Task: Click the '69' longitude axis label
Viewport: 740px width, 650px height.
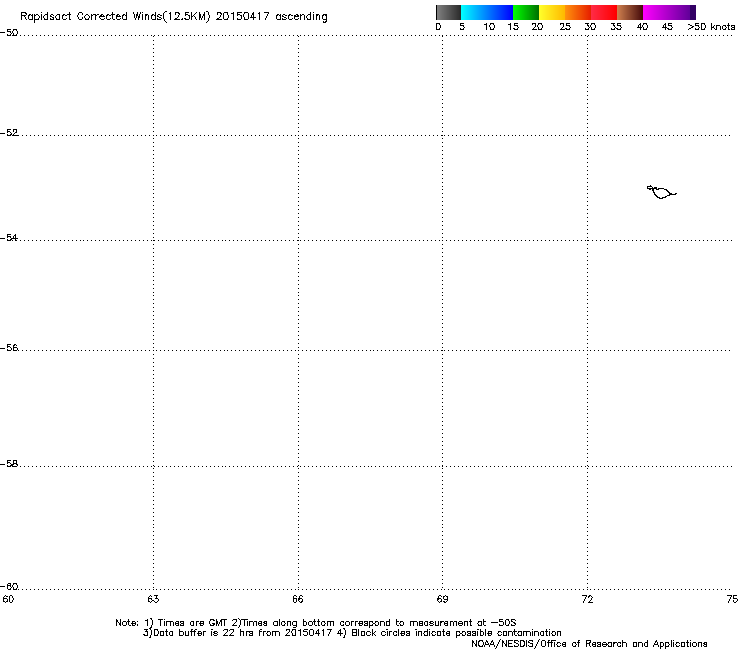Action: pyautogui.click(x=442, y=599)
